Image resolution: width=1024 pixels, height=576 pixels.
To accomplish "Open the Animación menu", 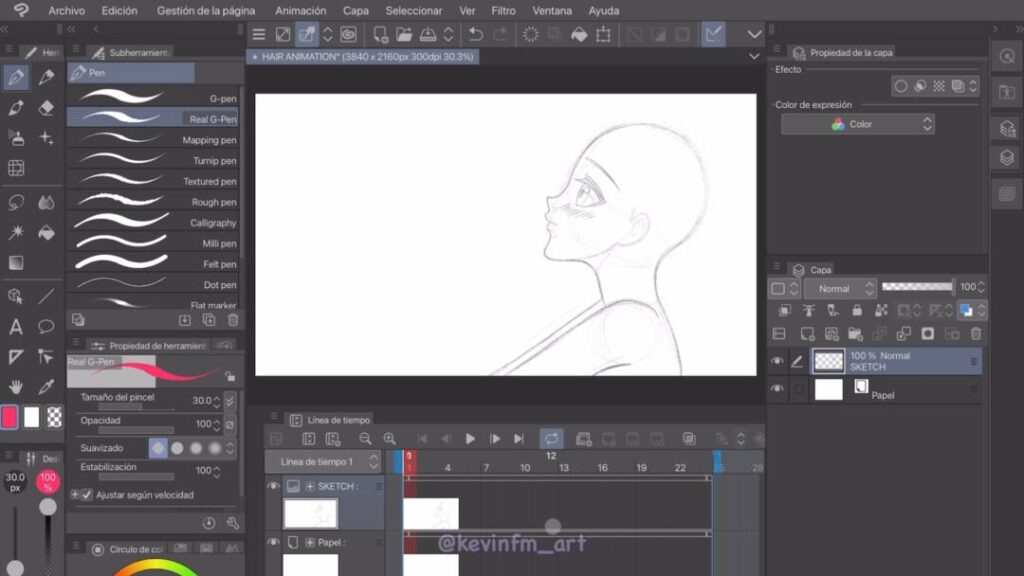I will tap(300, 10).
